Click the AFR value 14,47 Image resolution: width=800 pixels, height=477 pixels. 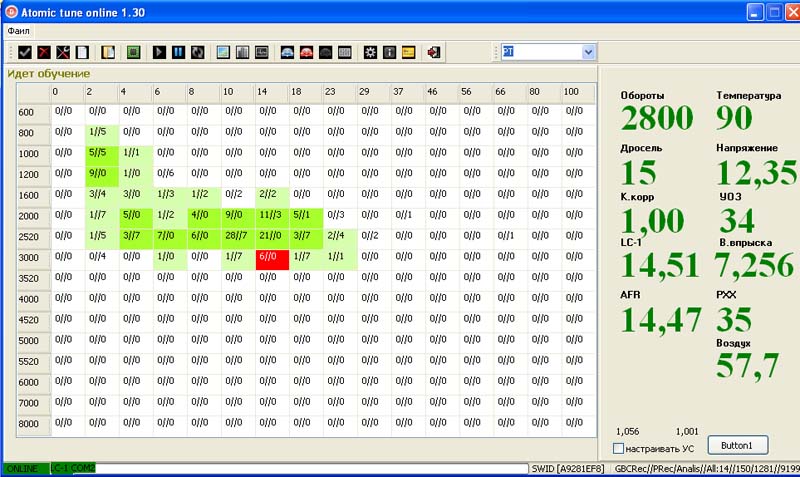661,320
